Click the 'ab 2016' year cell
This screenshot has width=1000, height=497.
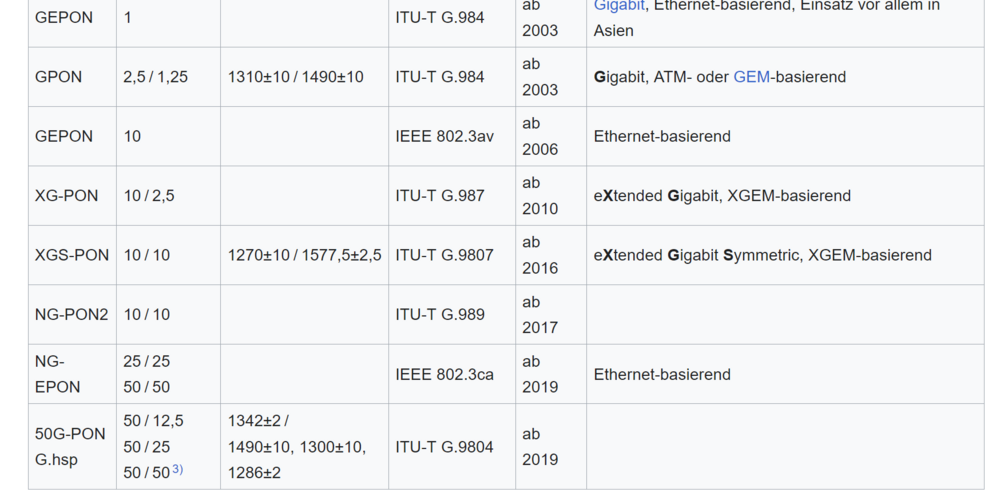551,255
